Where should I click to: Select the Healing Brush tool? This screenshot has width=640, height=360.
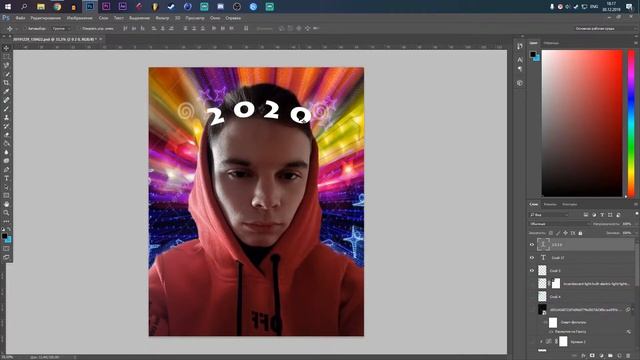[6, 100]
